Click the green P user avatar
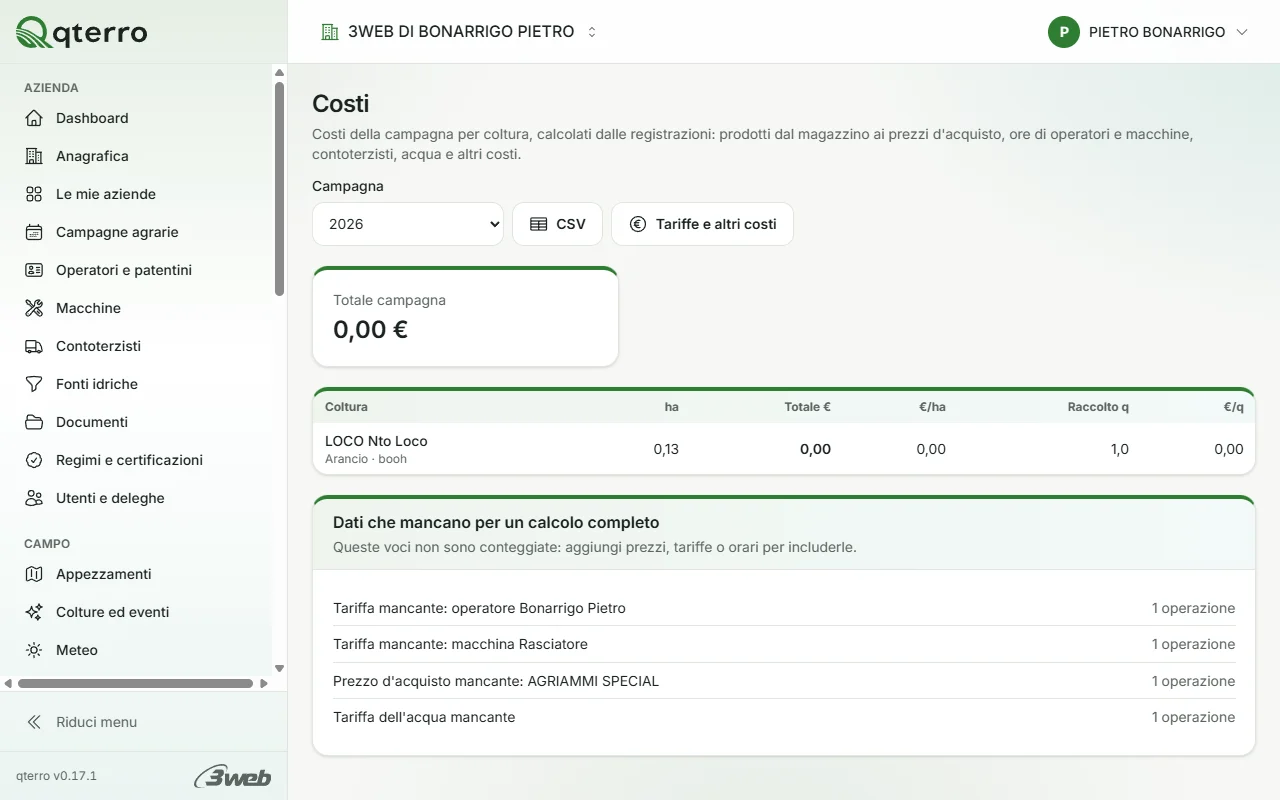Viewport: 1280px width, 800px height. click(1064, 32)
